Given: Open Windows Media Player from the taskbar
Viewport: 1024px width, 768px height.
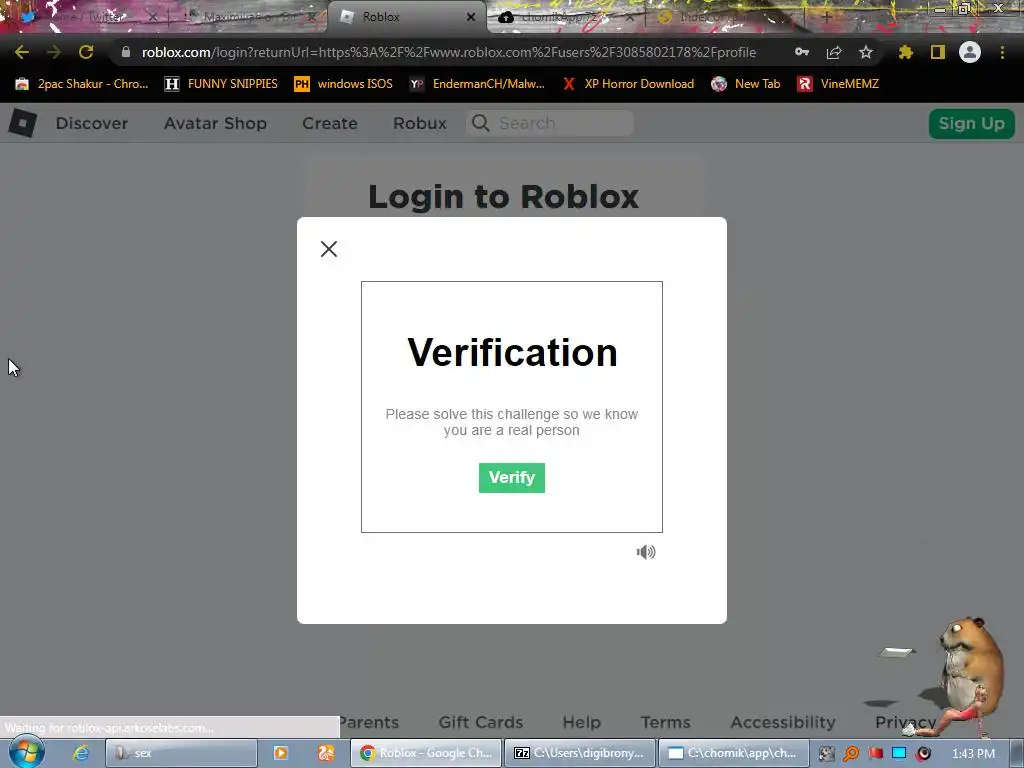Looking at the screenshot, I should (x=281, y=753).
